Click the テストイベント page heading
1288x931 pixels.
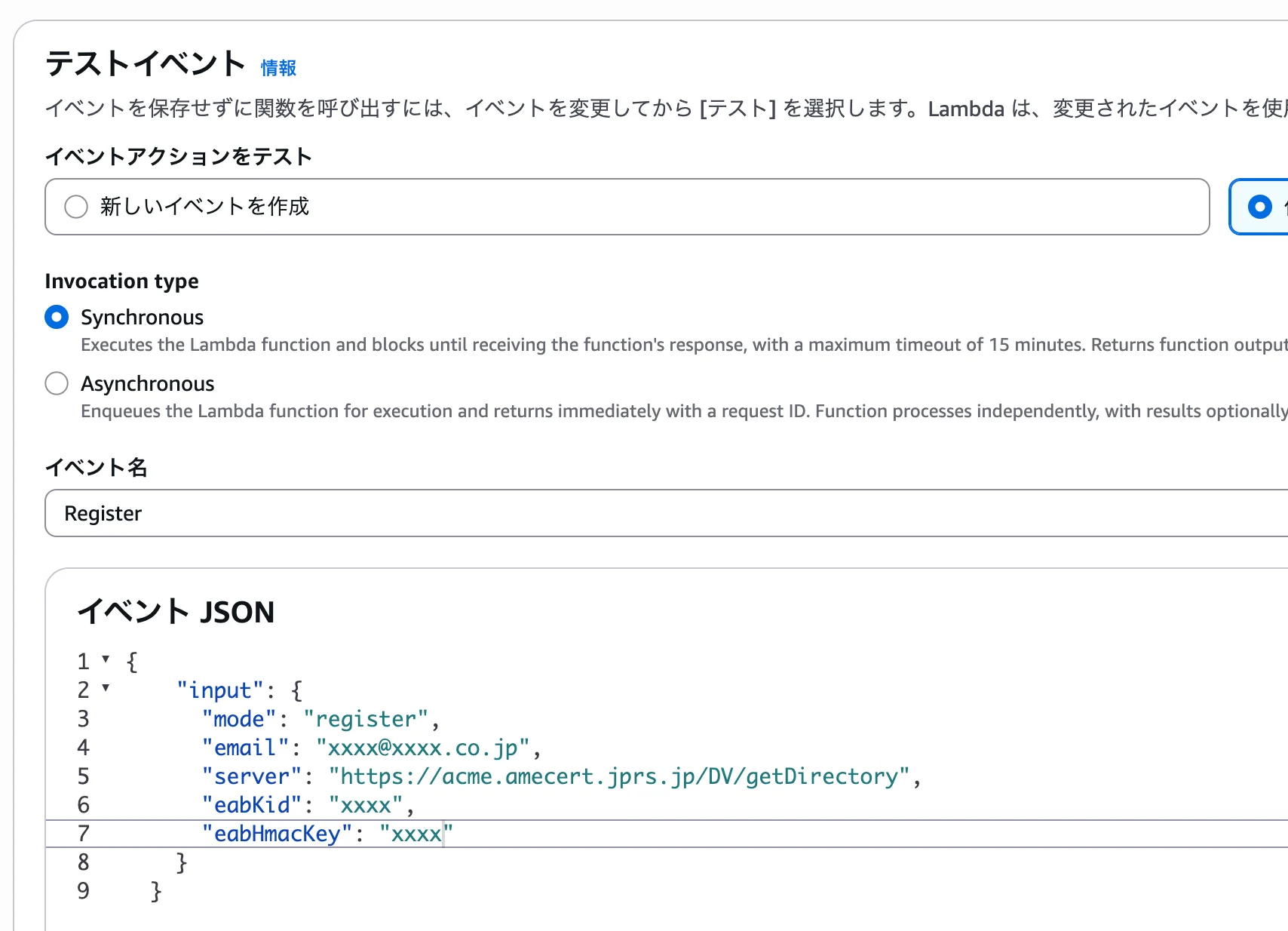pyautogui.click(x=143, y=64)
